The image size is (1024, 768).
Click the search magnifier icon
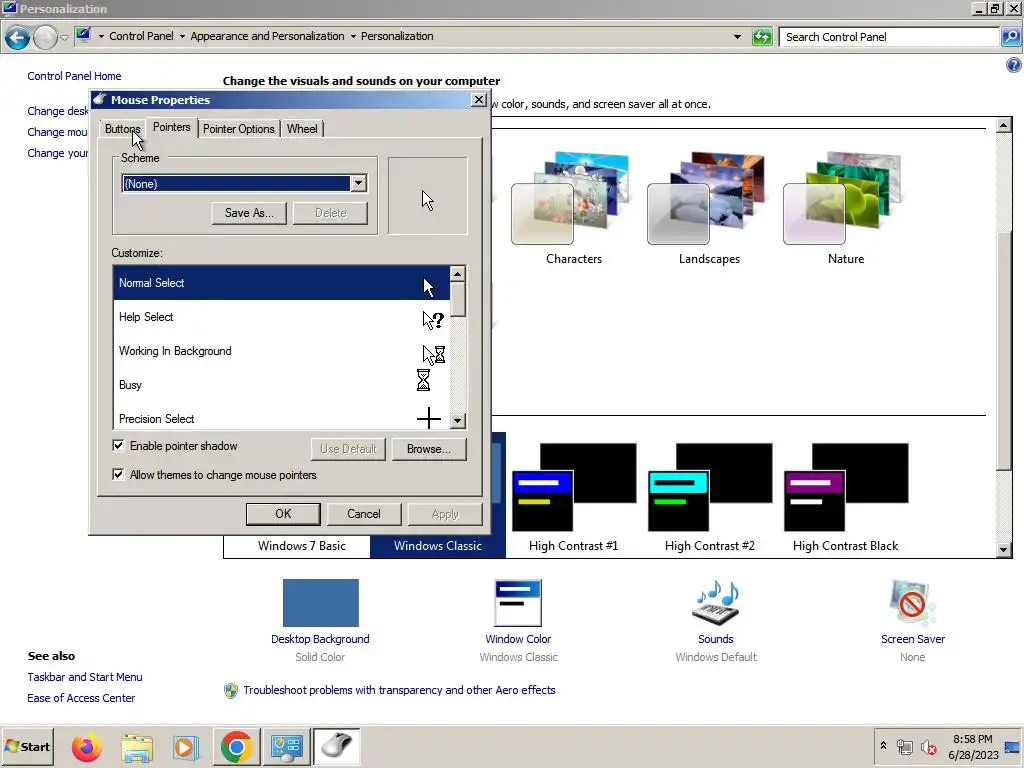[1010, 37]
